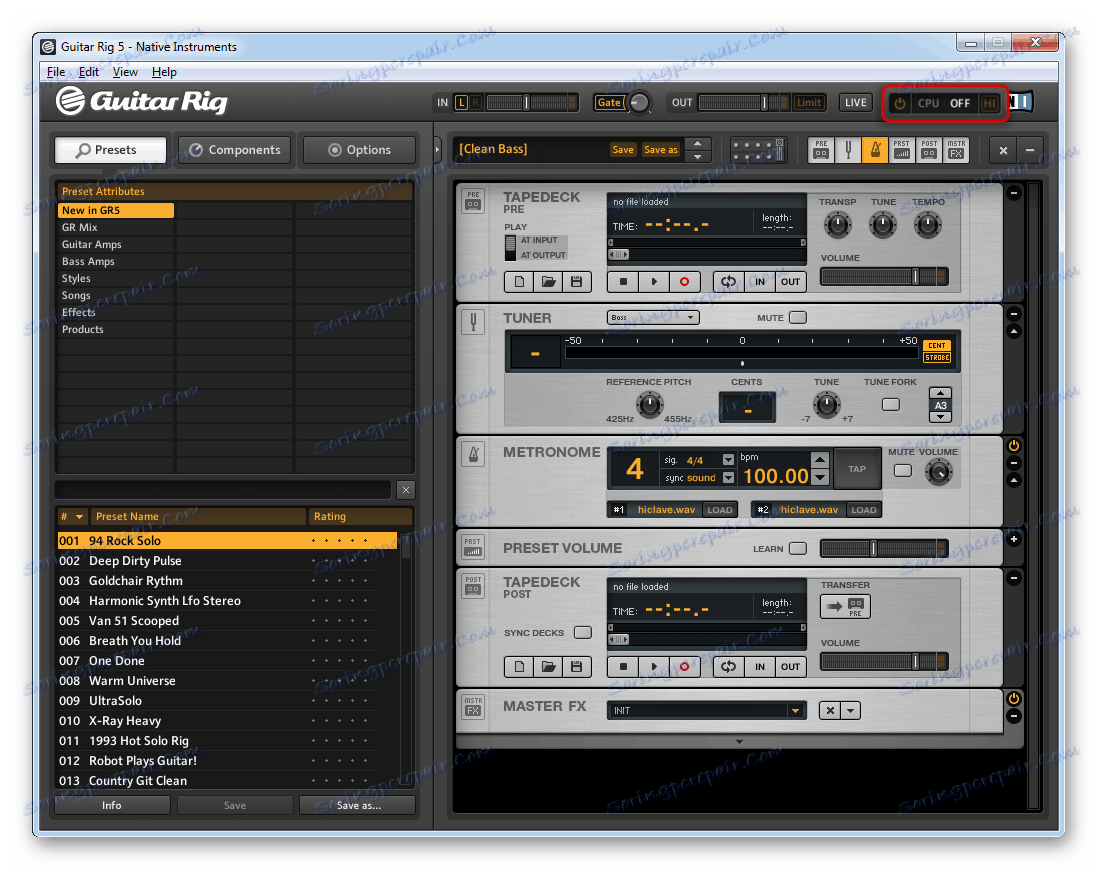The image size is (1098, 870).
Task: Open the Master FX options arrow menu
Action: click(850, 711)
